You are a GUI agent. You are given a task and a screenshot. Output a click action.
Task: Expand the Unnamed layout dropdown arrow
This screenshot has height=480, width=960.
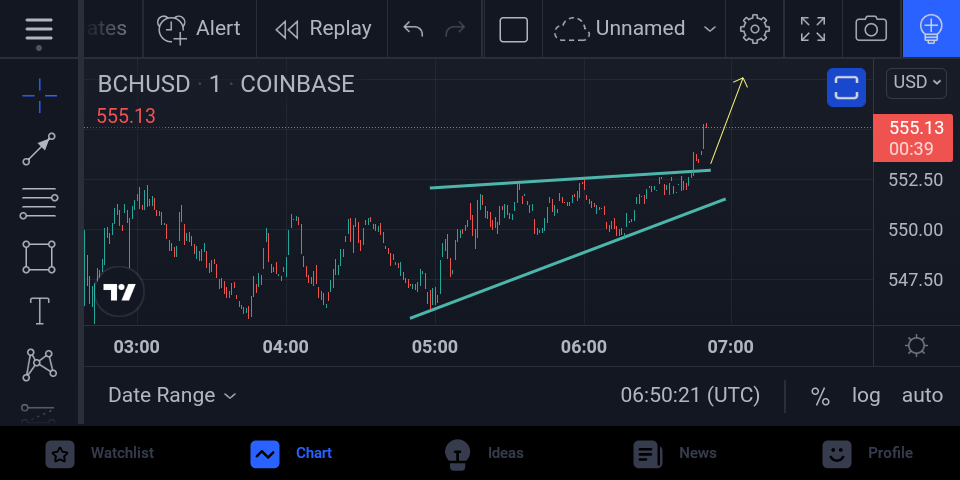[710, 29]
